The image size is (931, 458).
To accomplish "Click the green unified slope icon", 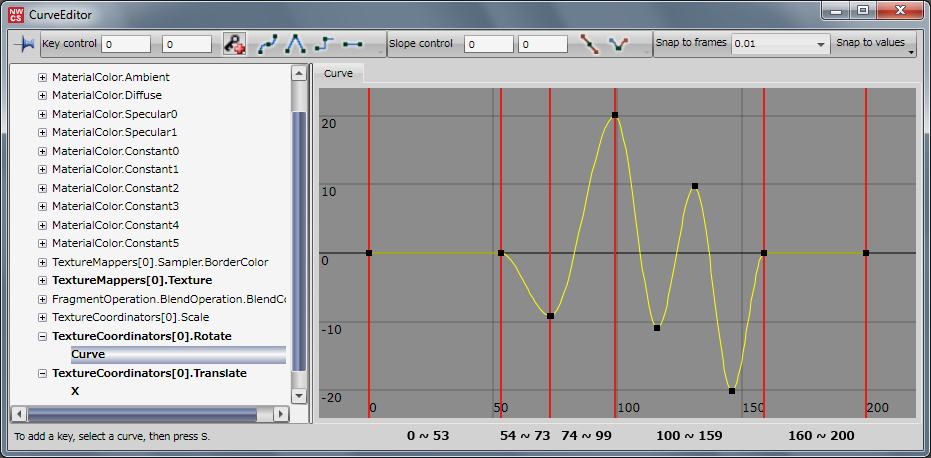I will pyautogui.click(x=619, y=44).
